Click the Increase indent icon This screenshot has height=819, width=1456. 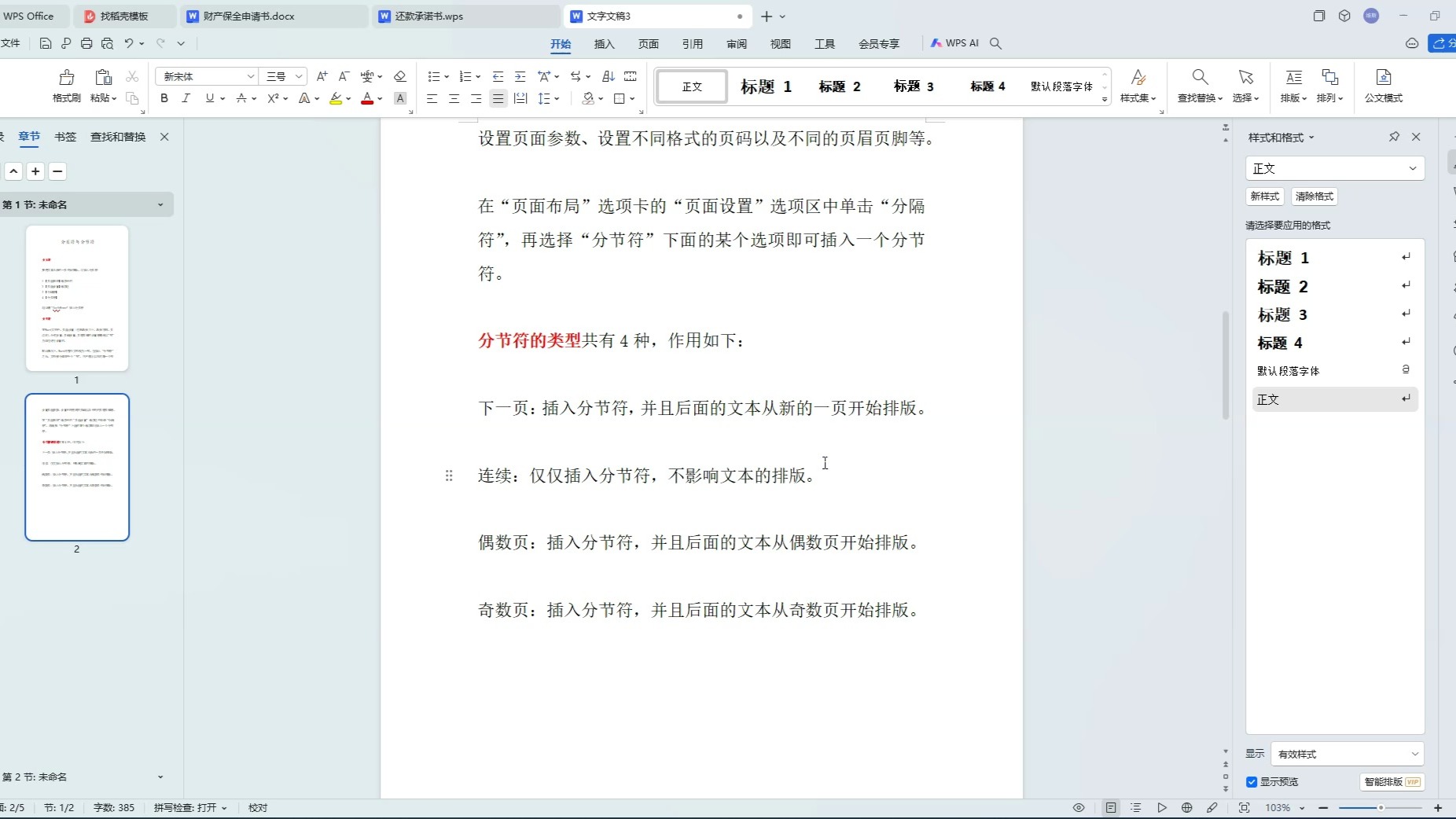pyautogui.click(x=520, y=76)
